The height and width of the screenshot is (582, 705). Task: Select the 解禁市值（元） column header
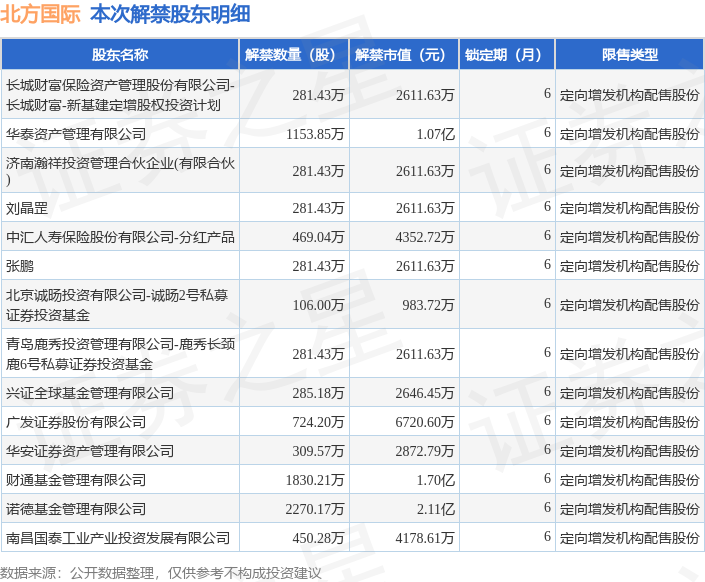tap(404, 54)
